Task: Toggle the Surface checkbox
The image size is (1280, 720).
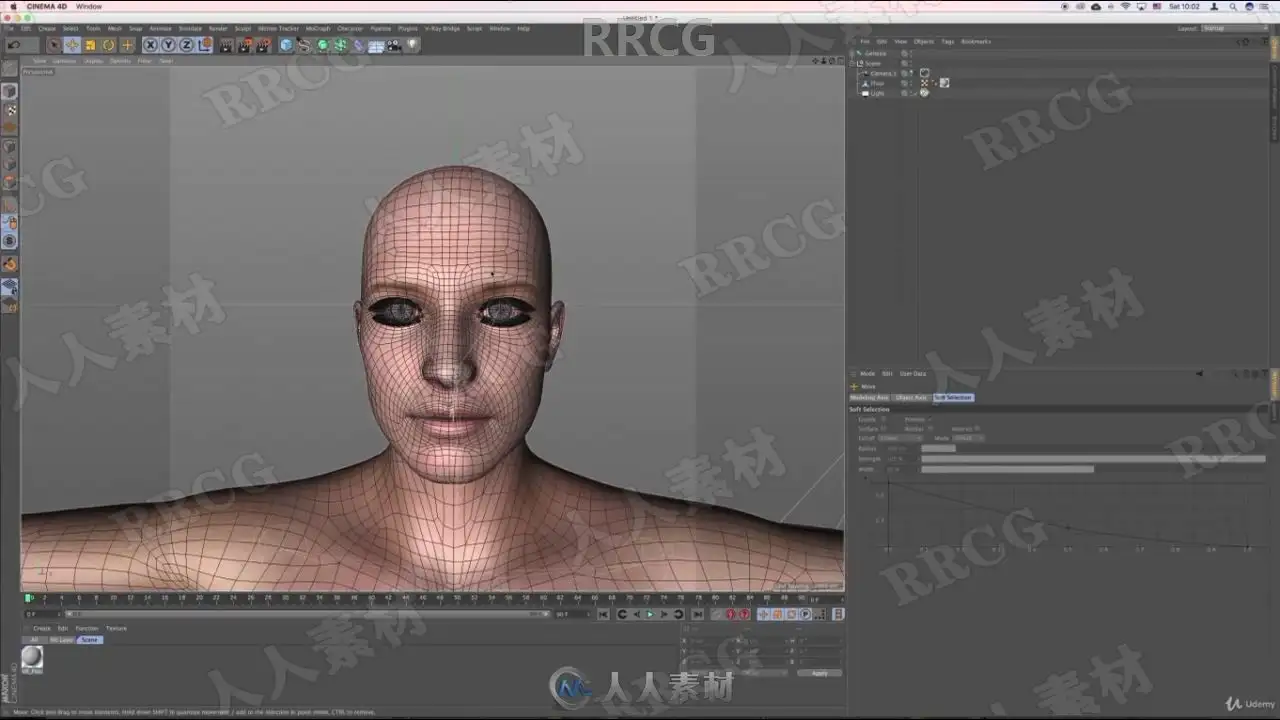Action: pos(883,428)
